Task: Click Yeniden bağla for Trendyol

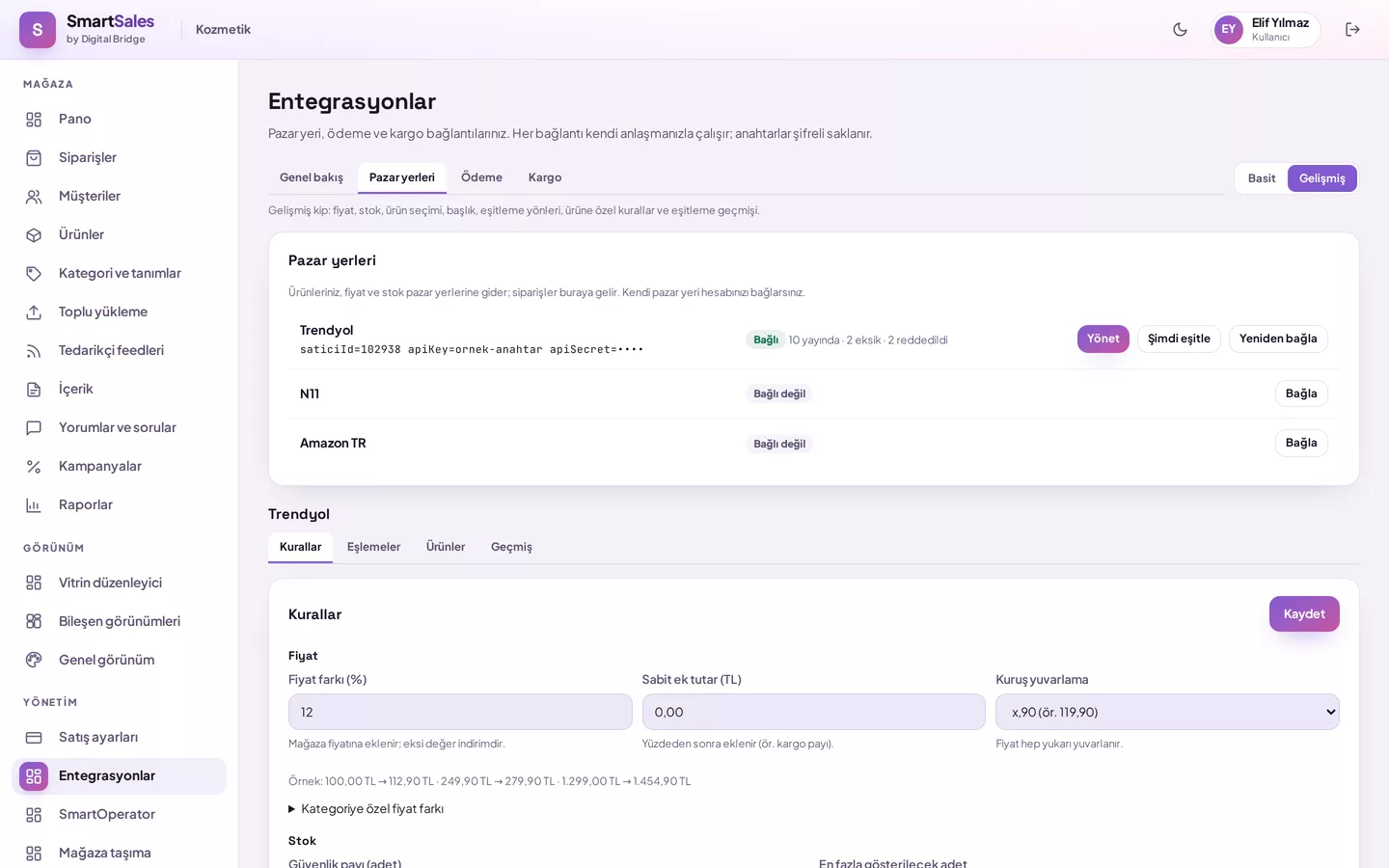Action: [1278, 339]
